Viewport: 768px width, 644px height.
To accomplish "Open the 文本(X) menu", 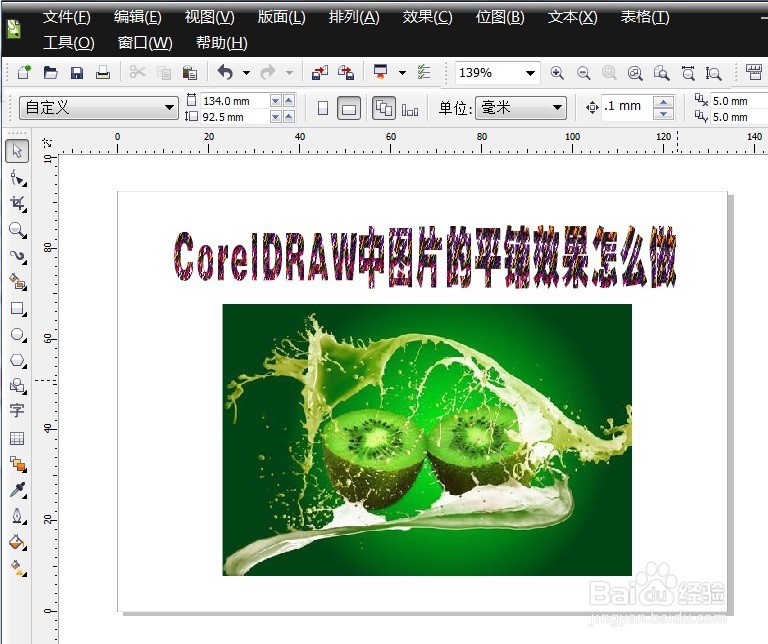I will pos(573,17).
